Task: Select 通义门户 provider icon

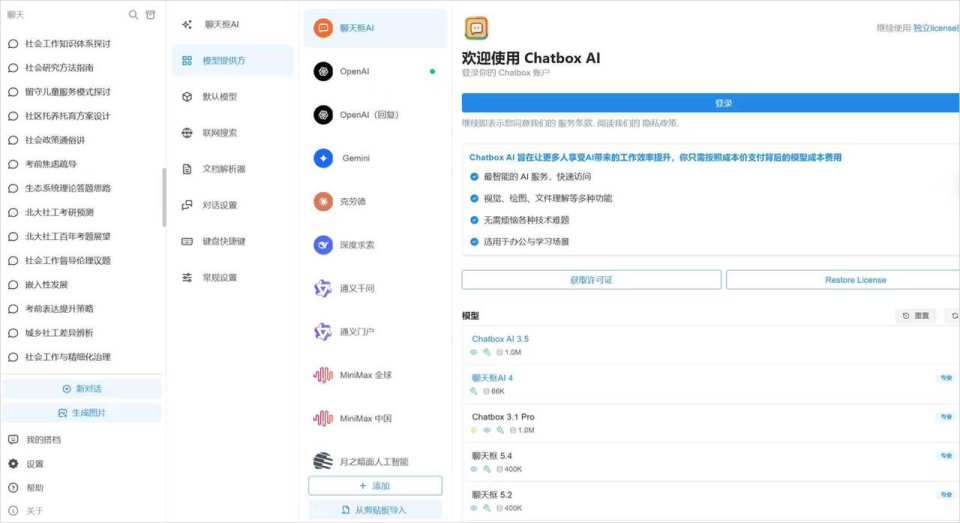Action: (323, 332)
